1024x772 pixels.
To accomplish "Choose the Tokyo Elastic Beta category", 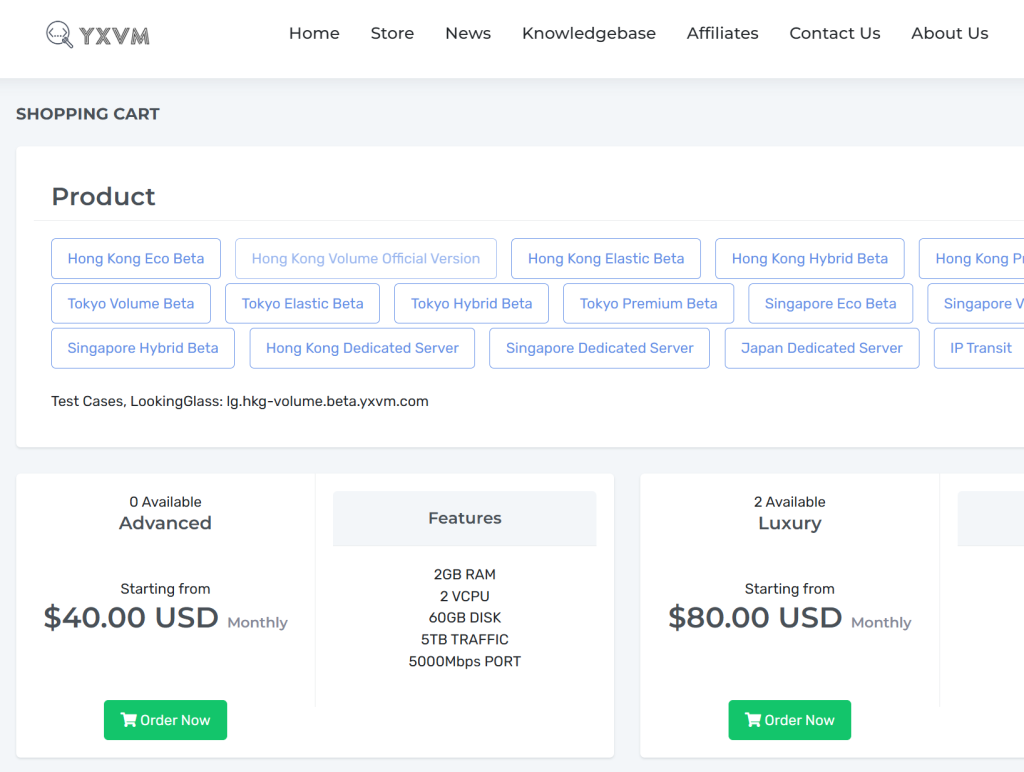I will point(302,304).
